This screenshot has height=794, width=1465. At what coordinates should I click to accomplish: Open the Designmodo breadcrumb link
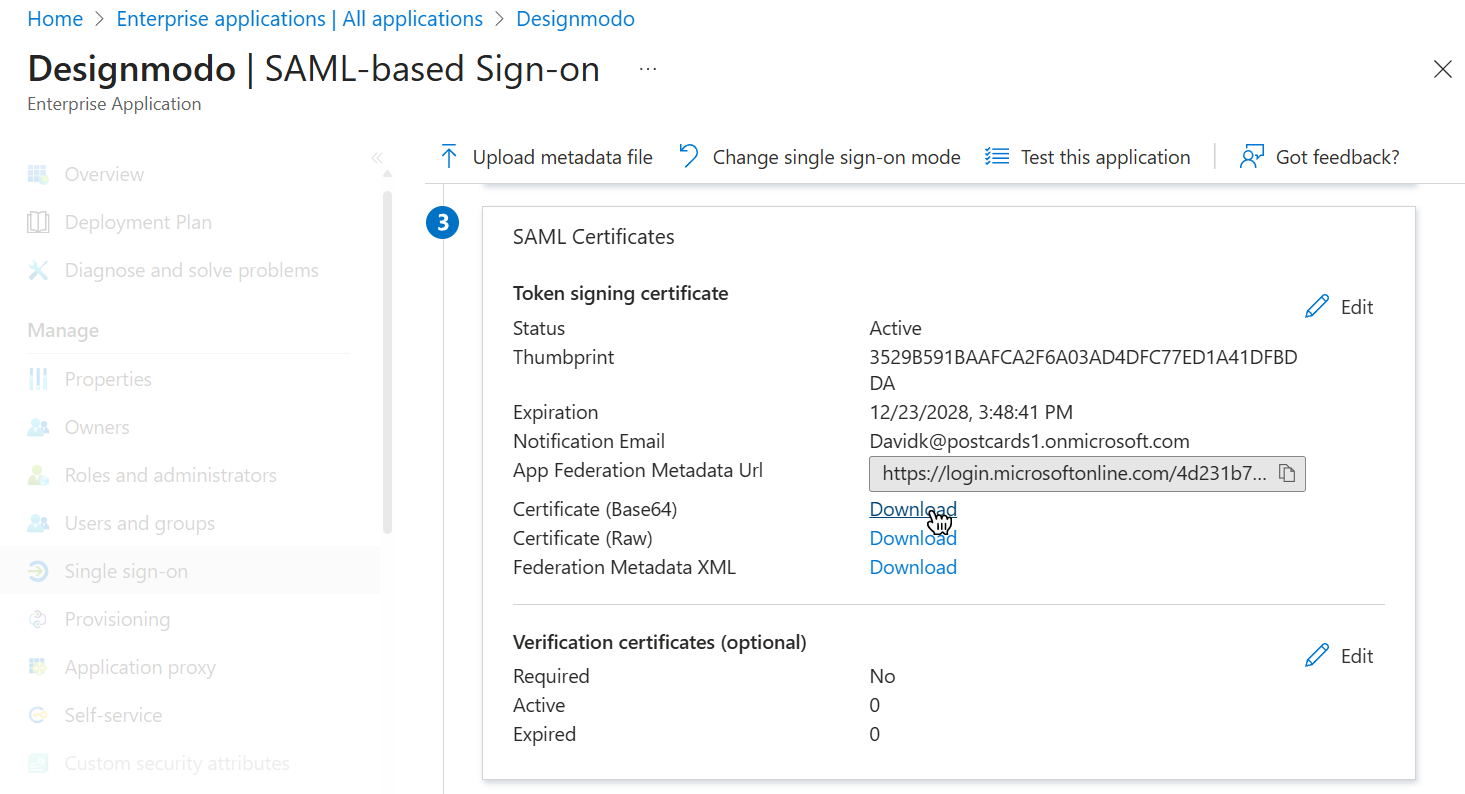[x=575, y=19]
